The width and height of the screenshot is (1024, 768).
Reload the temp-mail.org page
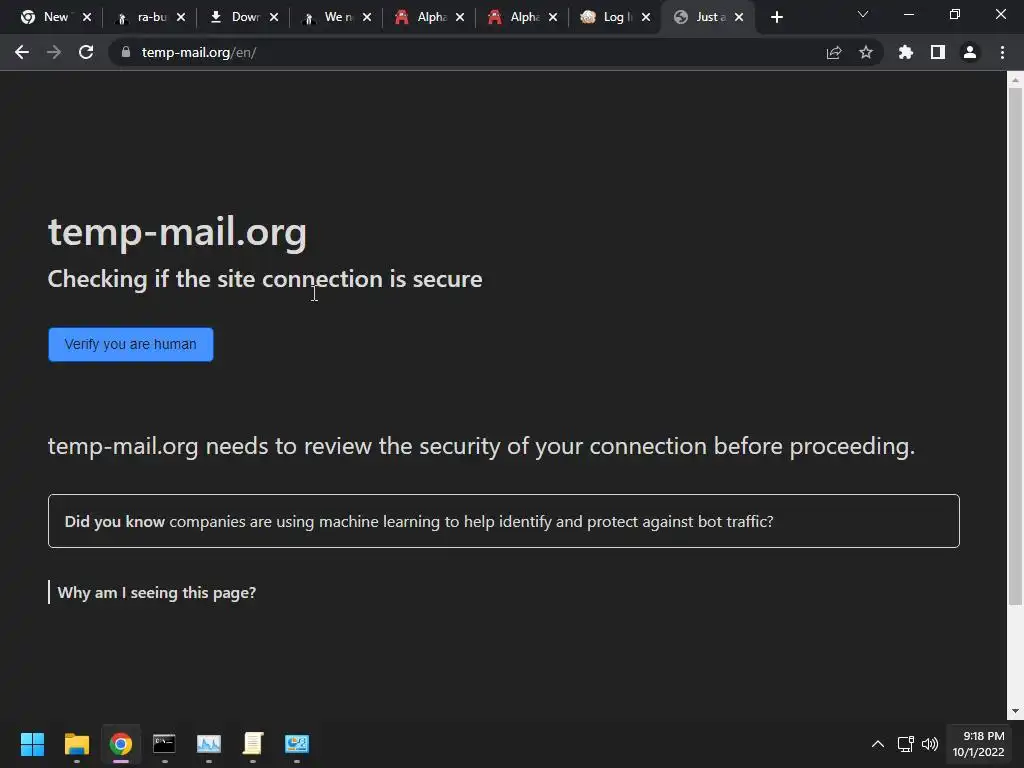click(x=86, y=52)
